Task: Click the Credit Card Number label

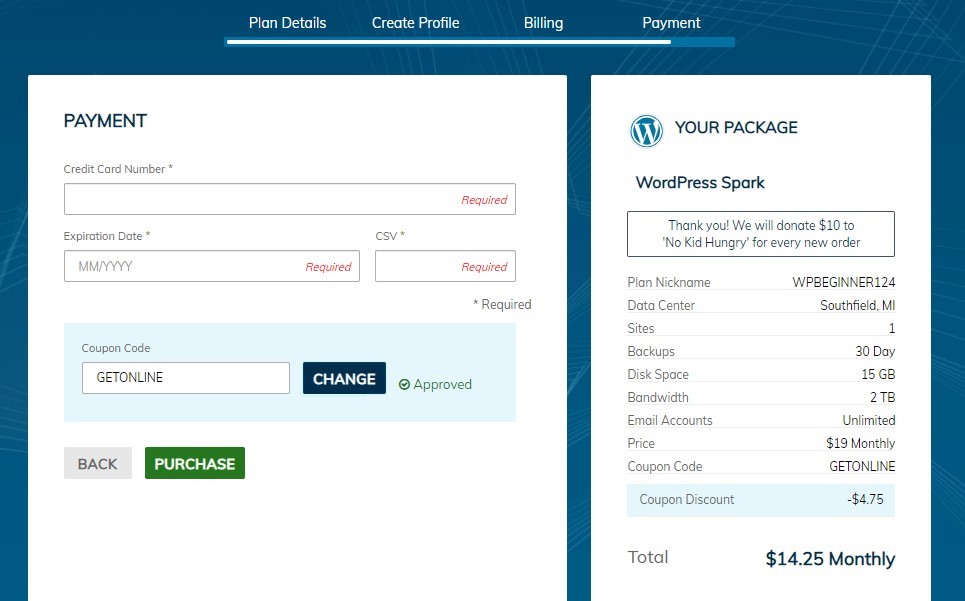Action: [x=118, y=169]
